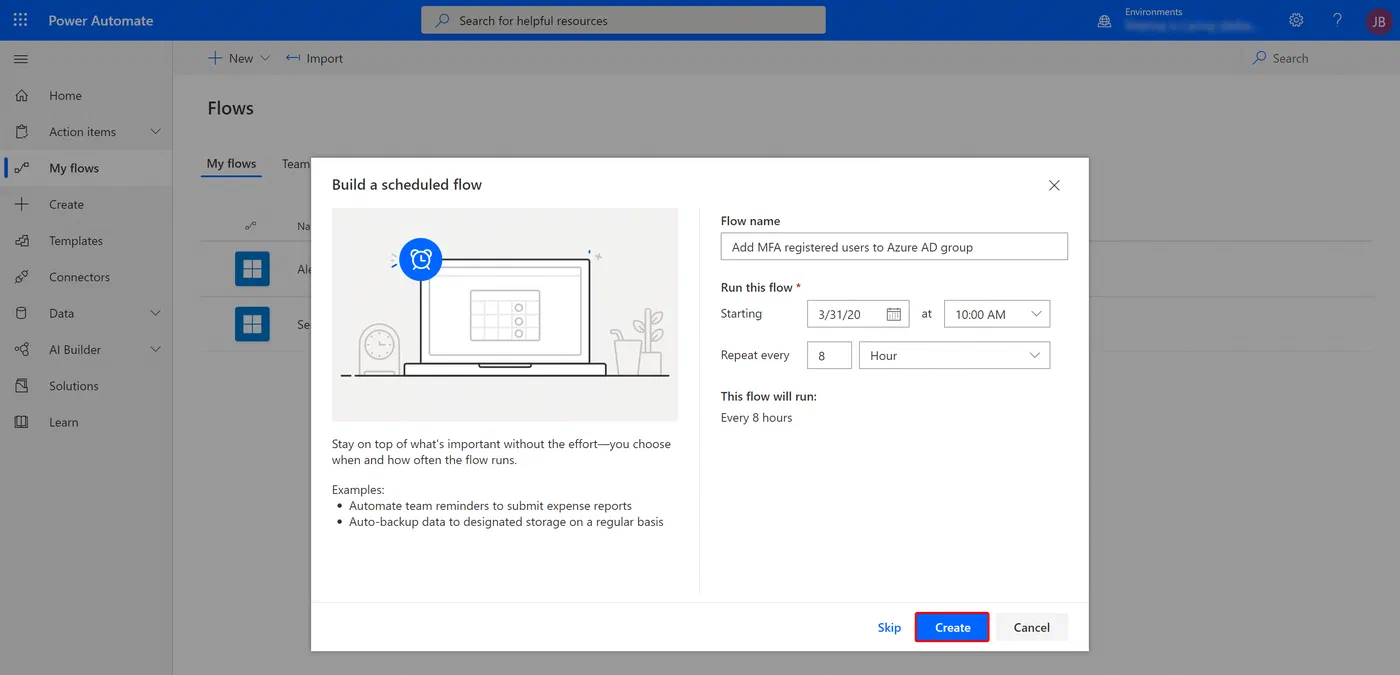1400x675 pixels.
Task: Click the scheduled flow illustration image
Action: 505,314
